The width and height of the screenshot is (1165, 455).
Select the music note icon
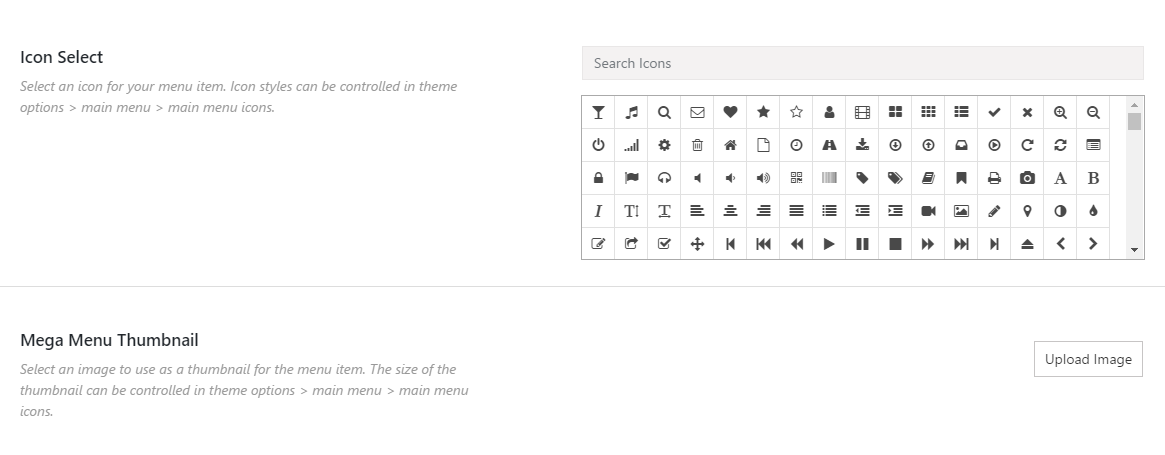point(631,112)
